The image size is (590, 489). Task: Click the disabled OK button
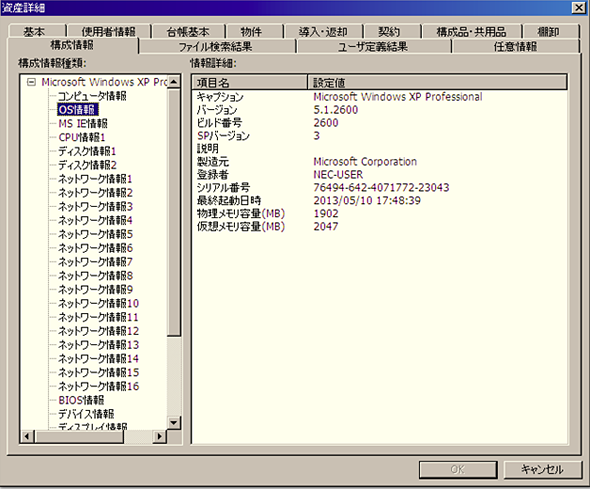pyautogui.click(x=458, y=469)
